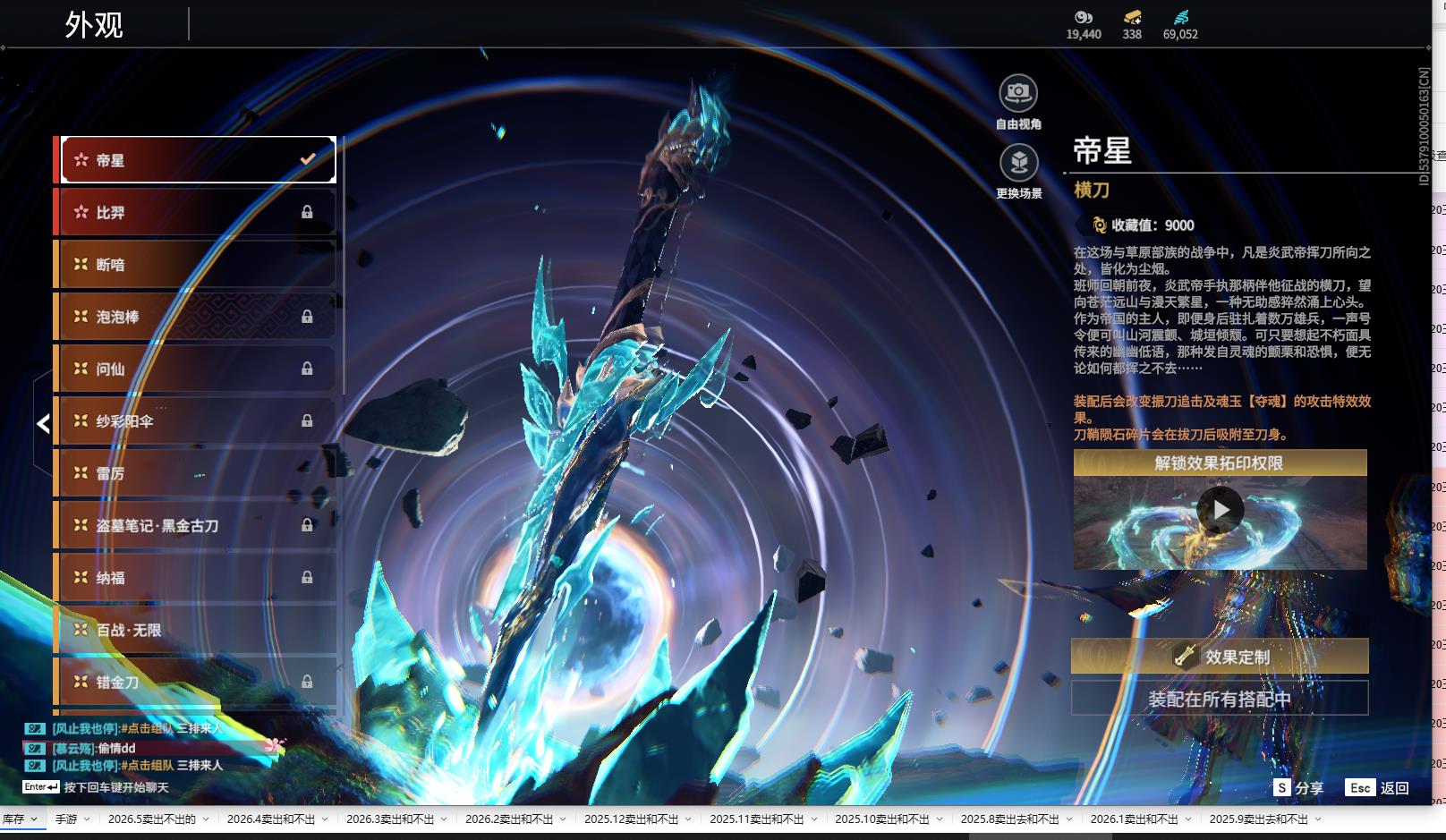The height and width of the screenshot is (840, 1446).
Task: Click the 解锁效果拓印权限 button
Action: tap(1220, 462)
